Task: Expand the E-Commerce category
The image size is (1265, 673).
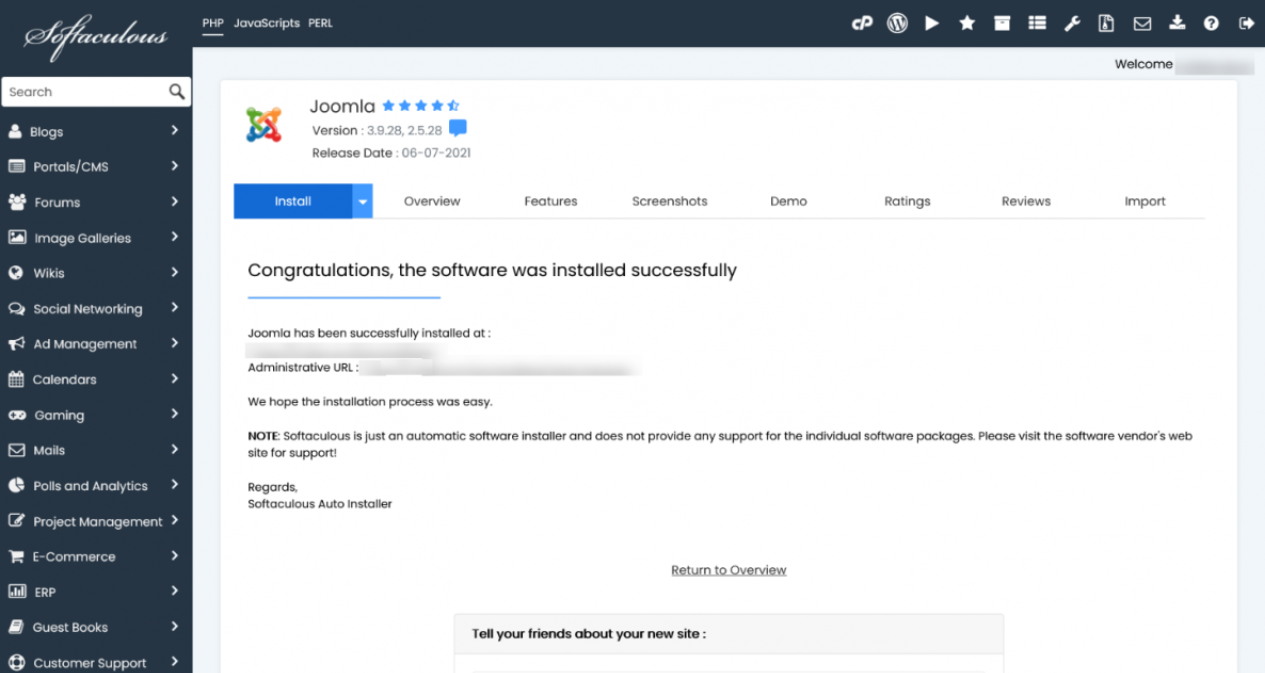Action: [x=95, y=557]
